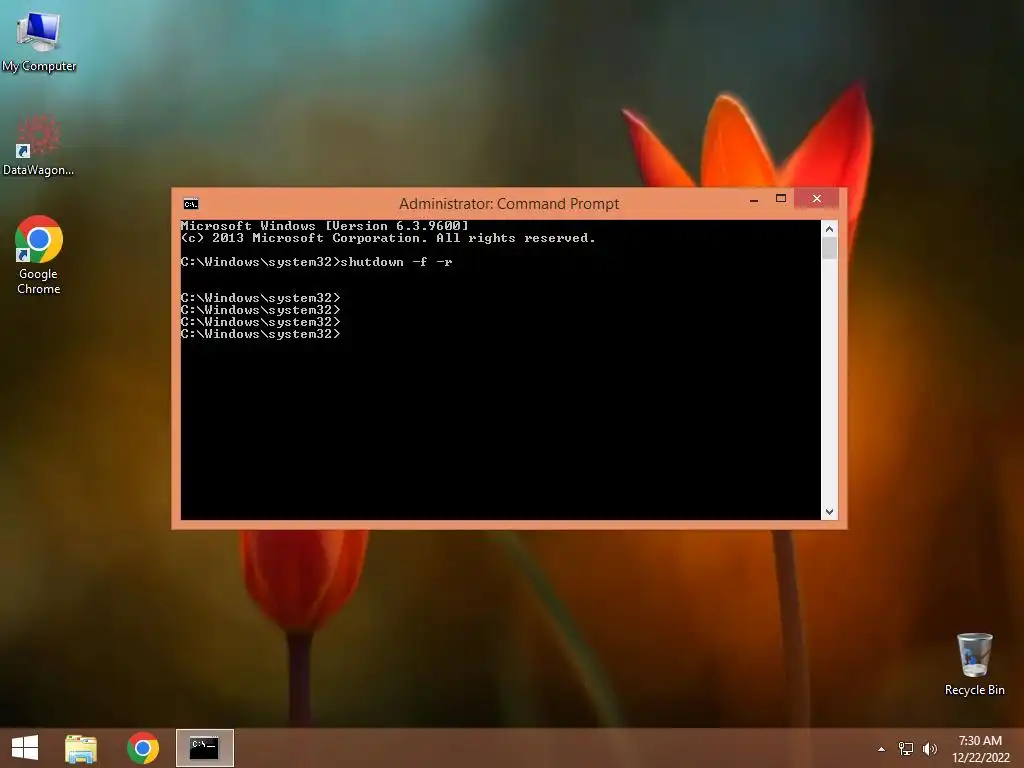Viewport: 1024px width, 768px height.
Task: Click the 2013 Microsoft Corporation copyright line
Action: pos(388,238)
